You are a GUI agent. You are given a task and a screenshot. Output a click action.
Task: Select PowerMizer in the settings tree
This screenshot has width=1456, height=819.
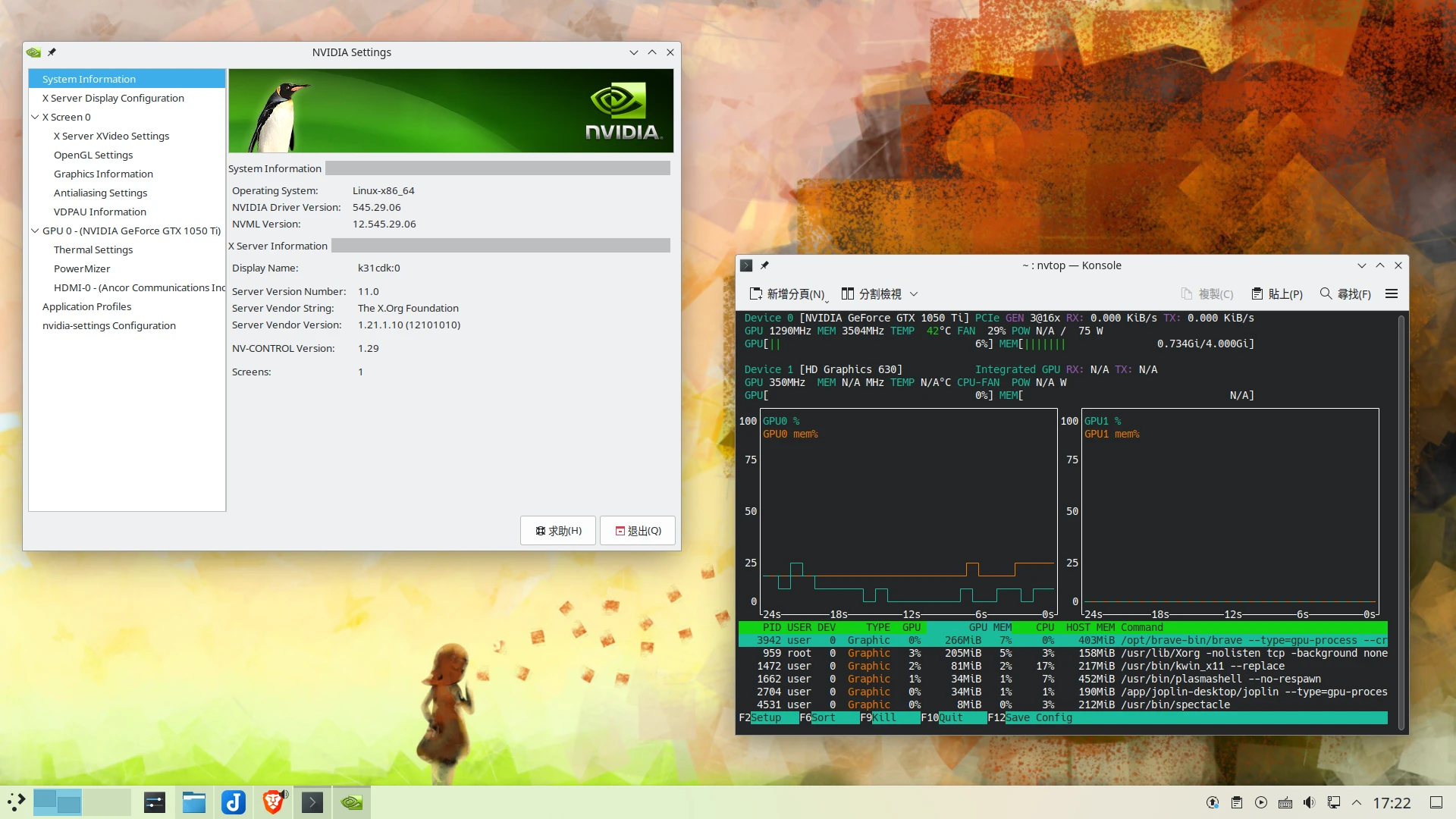pos(82,268)
